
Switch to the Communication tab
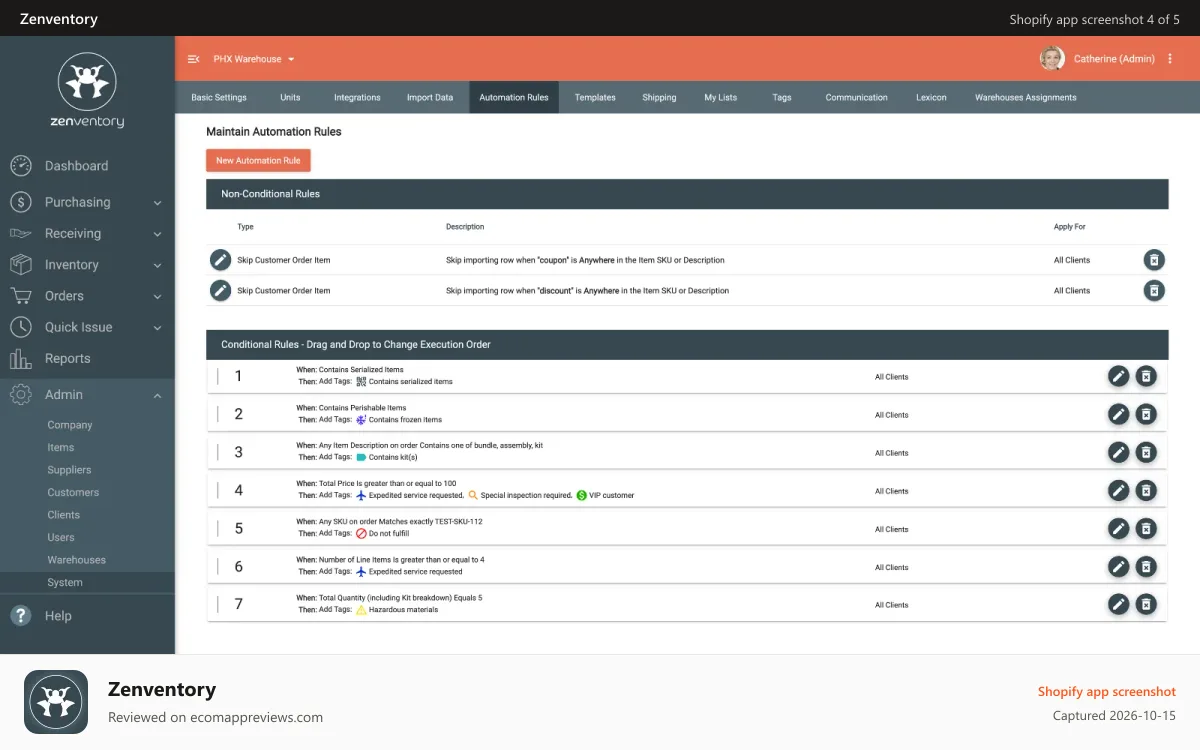pos(856,97)
